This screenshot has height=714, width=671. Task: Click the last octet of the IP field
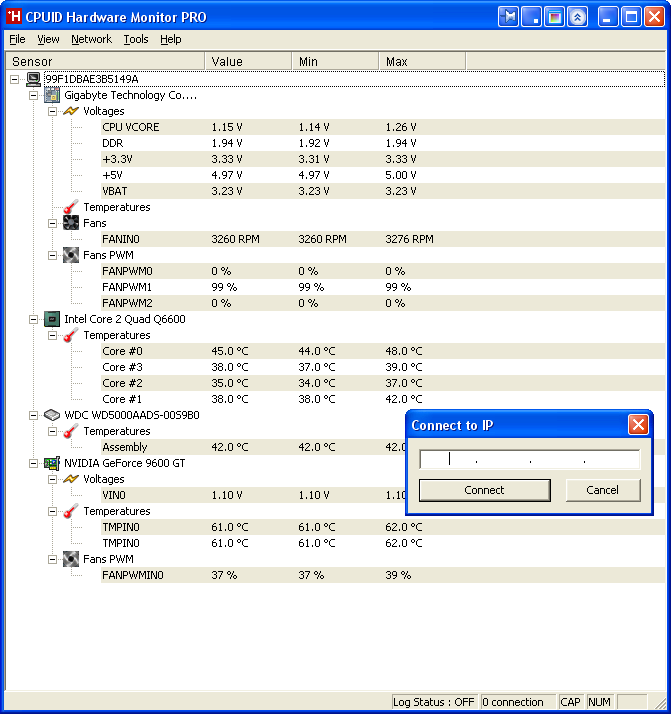click(x=611, y=459)
